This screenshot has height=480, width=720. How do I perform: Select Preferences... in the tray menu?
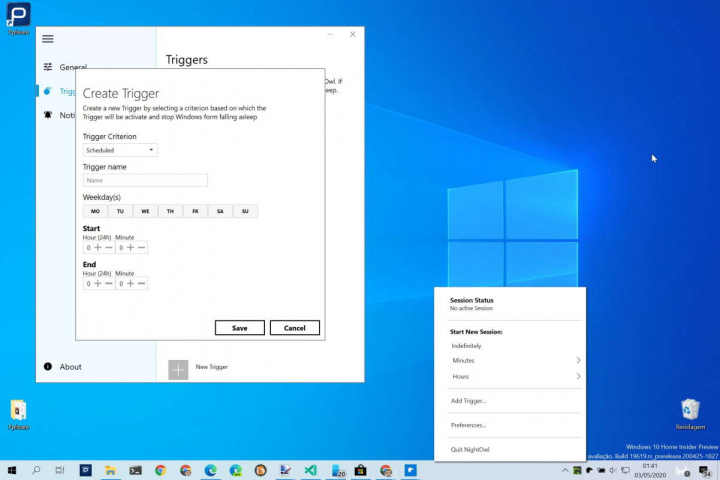[469, 425]
